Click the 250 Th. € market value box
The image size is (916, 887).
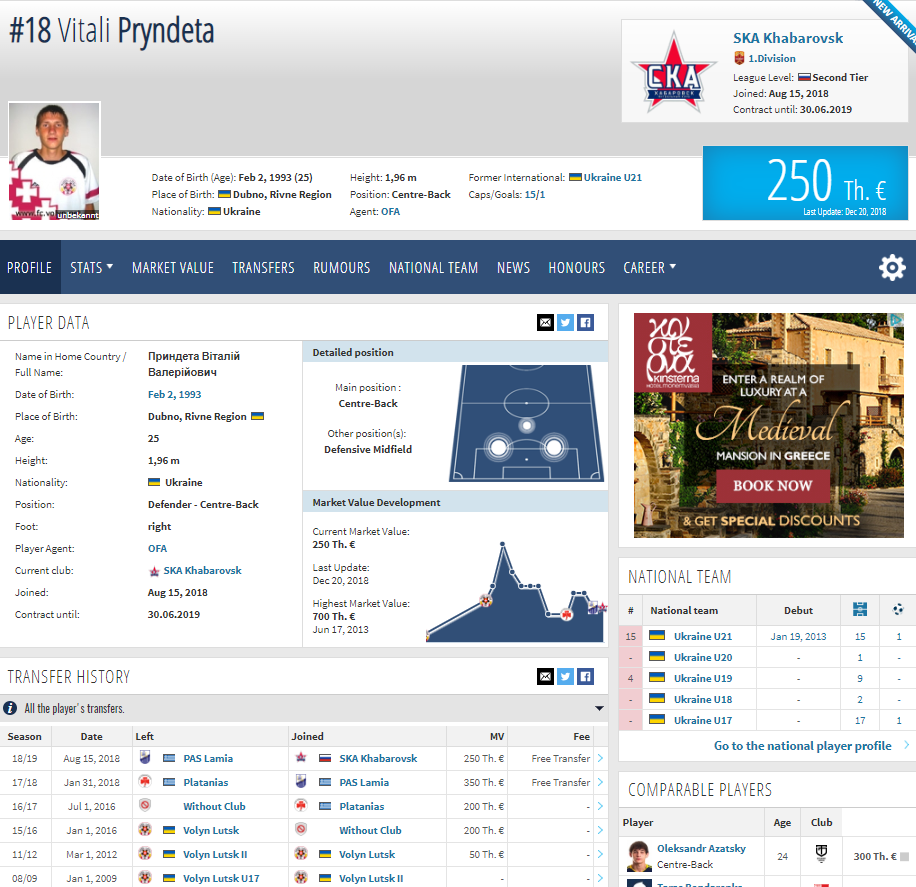click(x=805, y=183)
